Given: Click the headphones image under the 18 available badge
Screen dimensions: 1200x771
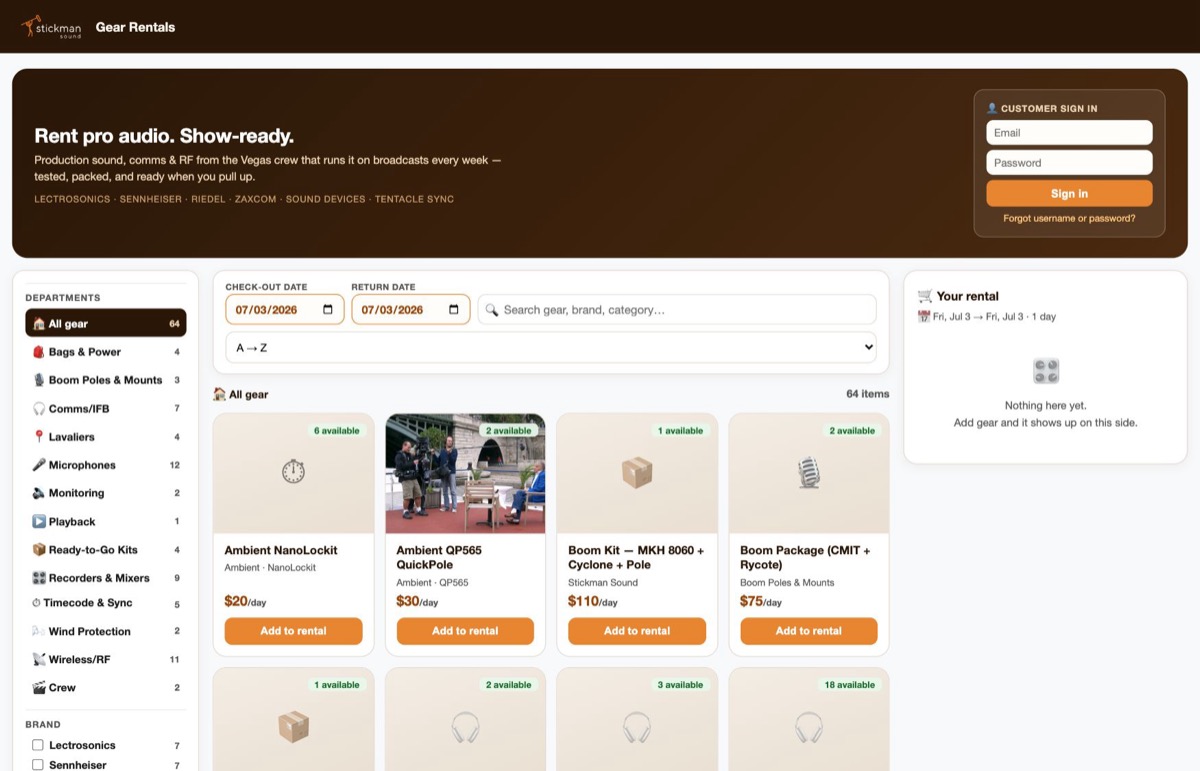Looking at the screenshot, I should point(809,727).
